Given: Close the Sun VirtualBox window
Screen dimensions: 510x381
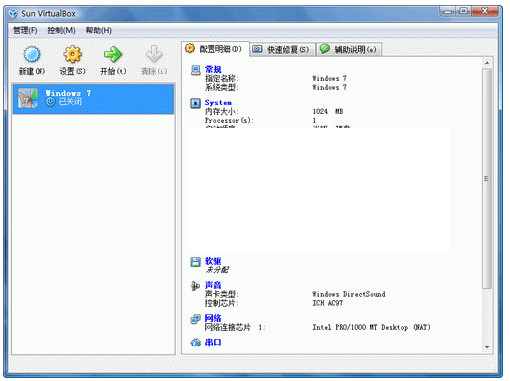Looking at the screenshot, I should tap(485, 11).
